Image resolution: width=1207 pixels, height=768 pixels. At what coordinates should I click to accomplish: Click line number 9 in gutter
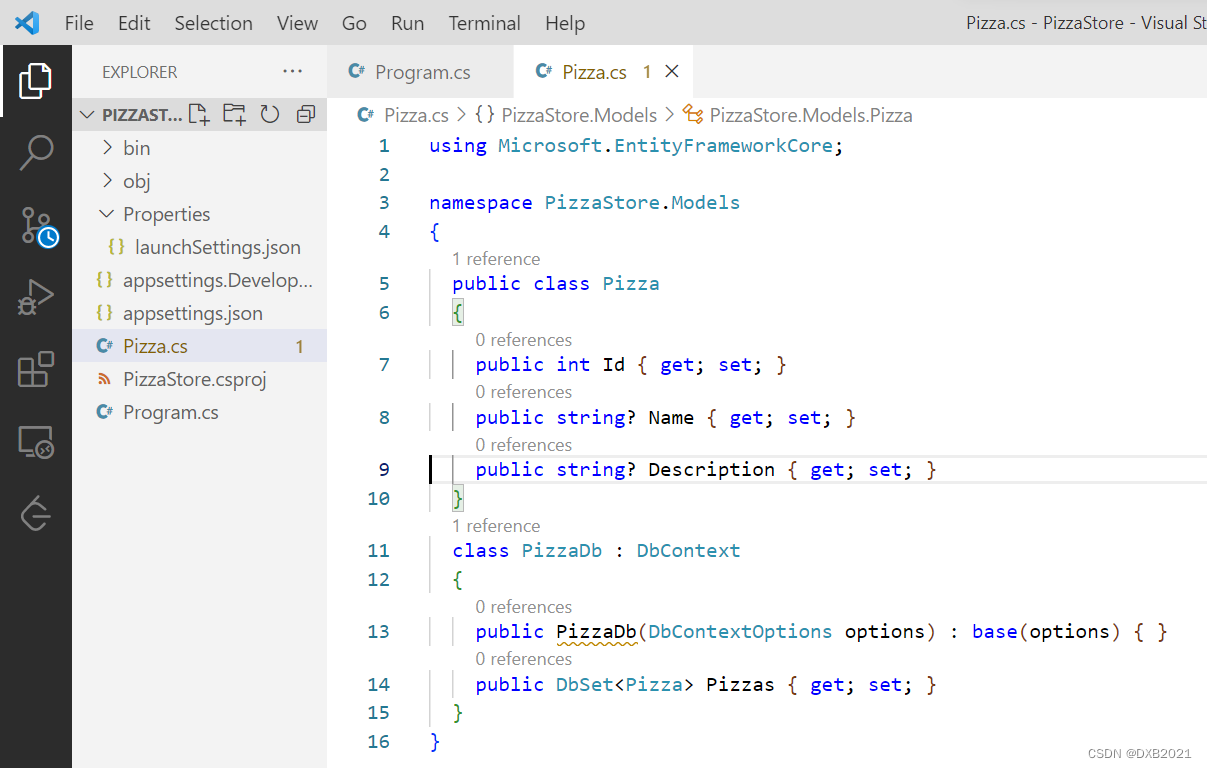(384, 470)
